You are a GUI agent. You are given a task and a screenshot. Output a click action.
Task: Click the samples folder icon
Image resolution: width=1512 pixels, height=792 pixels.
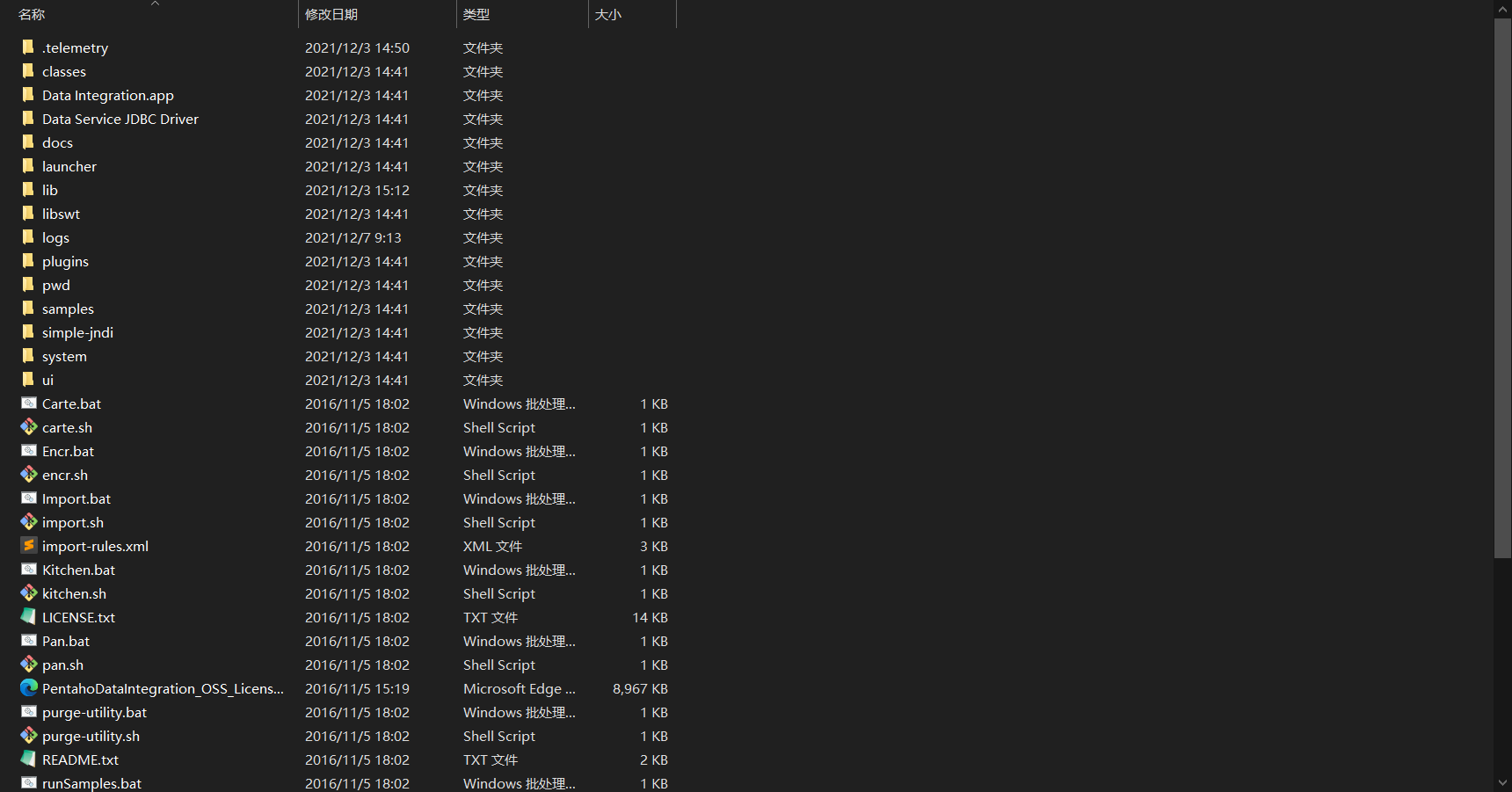pos(28,308)
